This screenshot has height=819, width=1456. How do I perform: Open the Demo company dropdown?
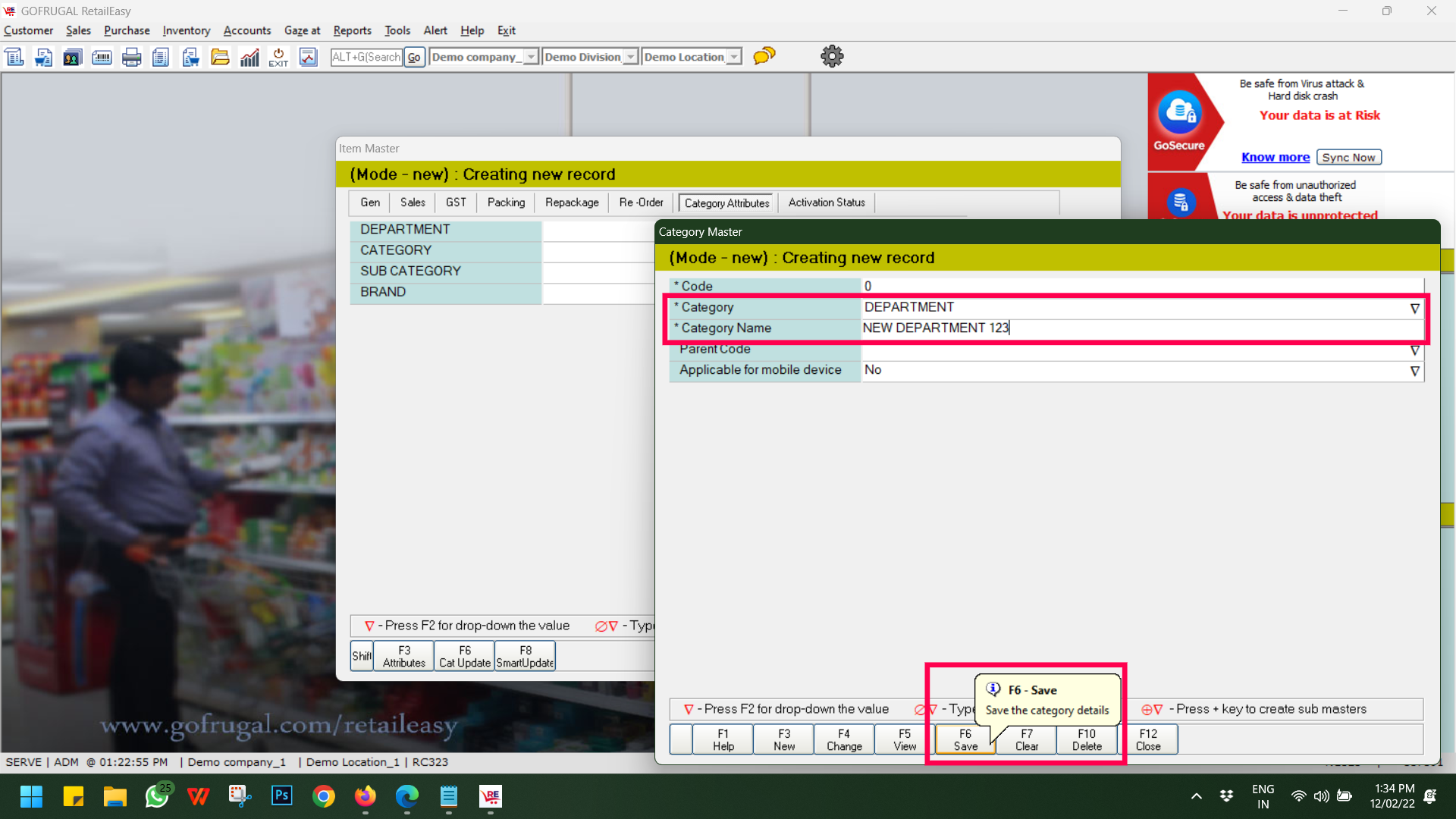531,57
